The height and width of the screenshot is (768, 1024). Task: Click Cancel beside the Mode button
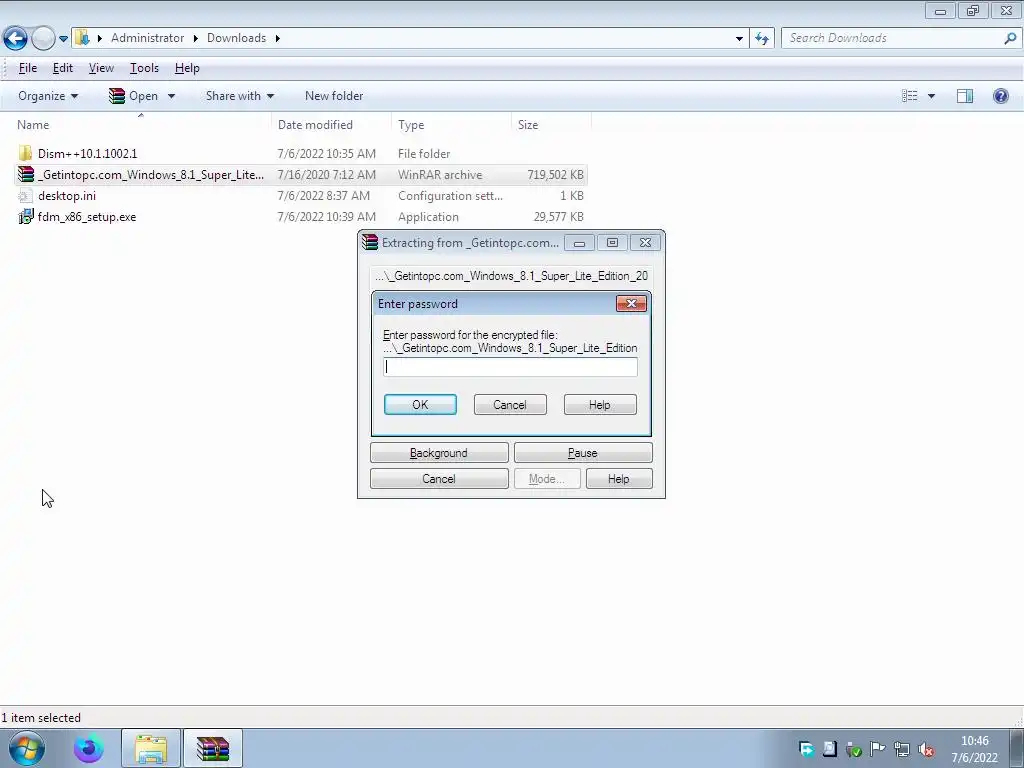pyautogui.click(x=439, y=479)
